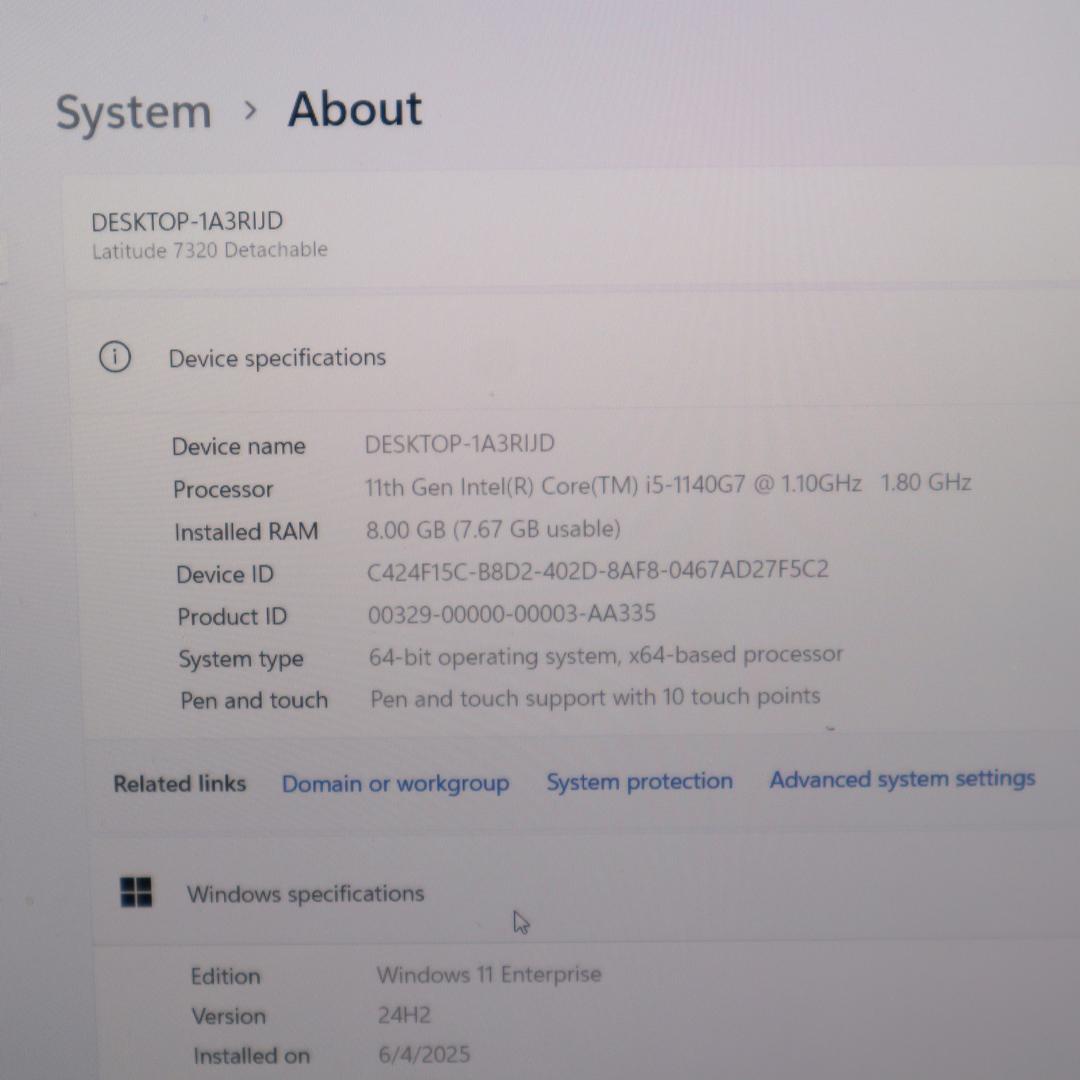1080x1080 pixels.
Task: Click the Windows logo icon beside Windows specifications
Action: tap(136, 892)
